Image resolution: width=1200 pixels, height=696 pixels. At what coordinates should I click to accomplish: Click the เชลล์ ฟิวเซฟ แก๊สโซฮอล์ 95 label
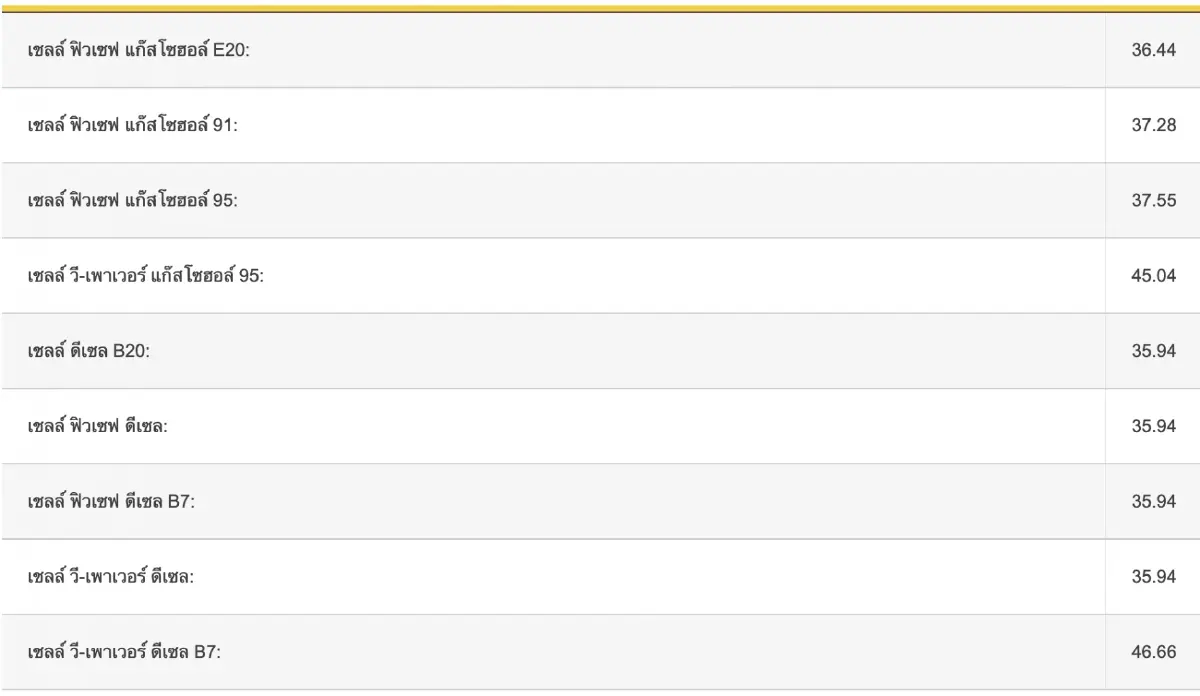click(x=133, y=201)
